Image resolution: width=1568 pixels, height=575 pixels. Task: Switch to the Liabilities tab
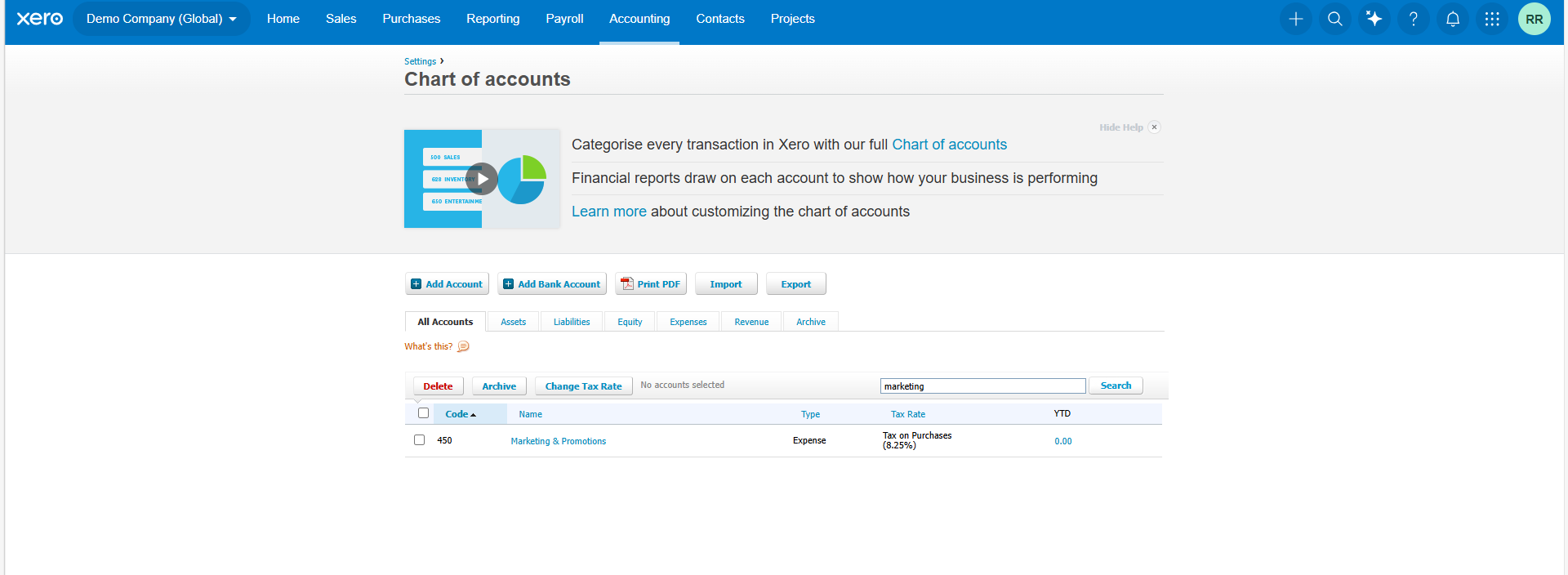(571, 322)
